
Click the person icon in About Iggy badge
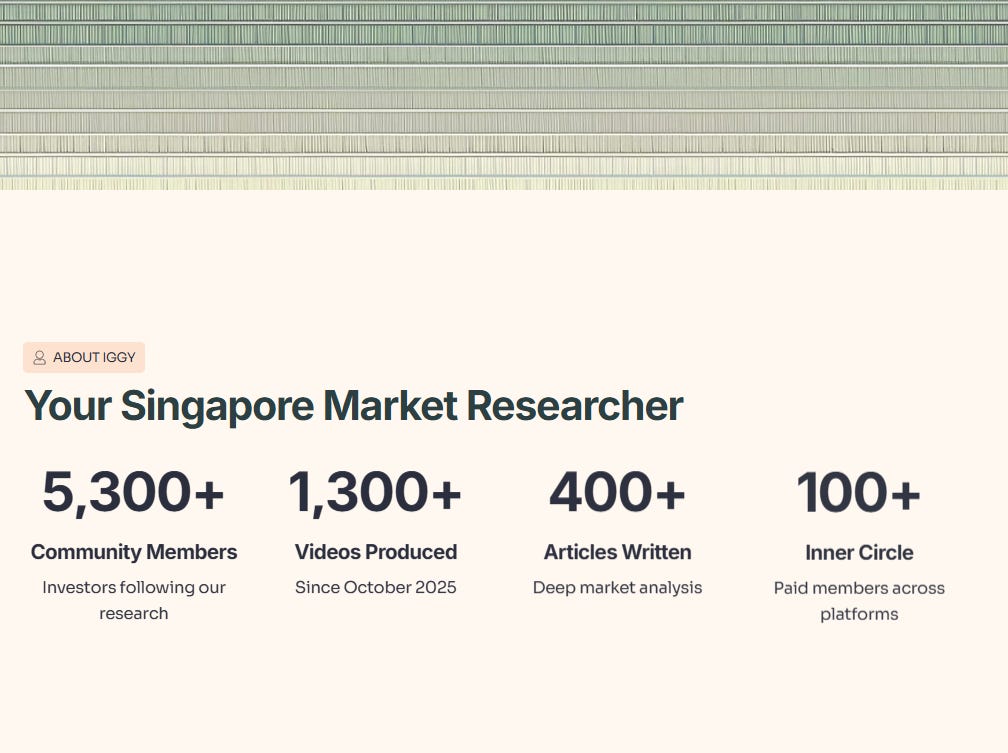(x=39, y=358)
